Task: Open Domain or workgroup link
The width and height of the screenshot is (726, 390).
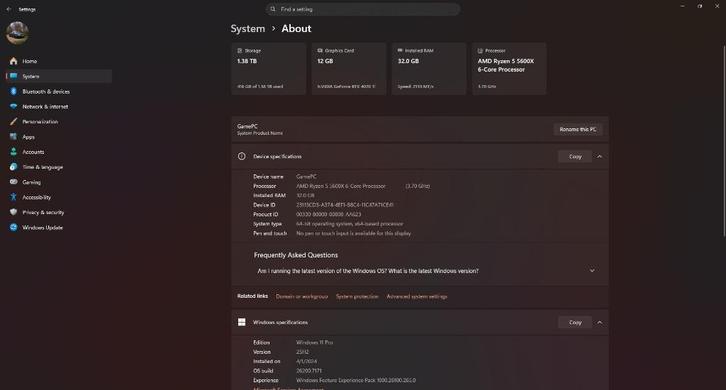Action: pyautogui.click(x=302, y=296)
